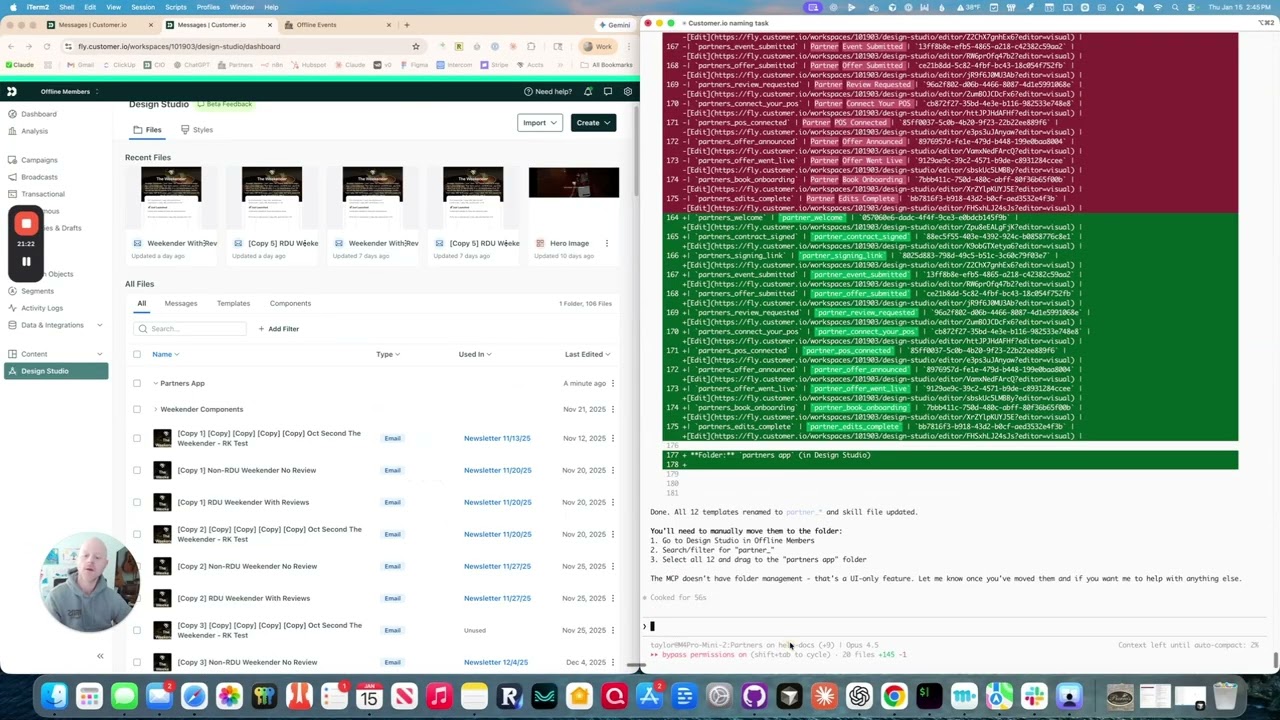Switch to the Messages filter tab
The width and height of the screenshot is (1280, 720).
coord(181,303)
